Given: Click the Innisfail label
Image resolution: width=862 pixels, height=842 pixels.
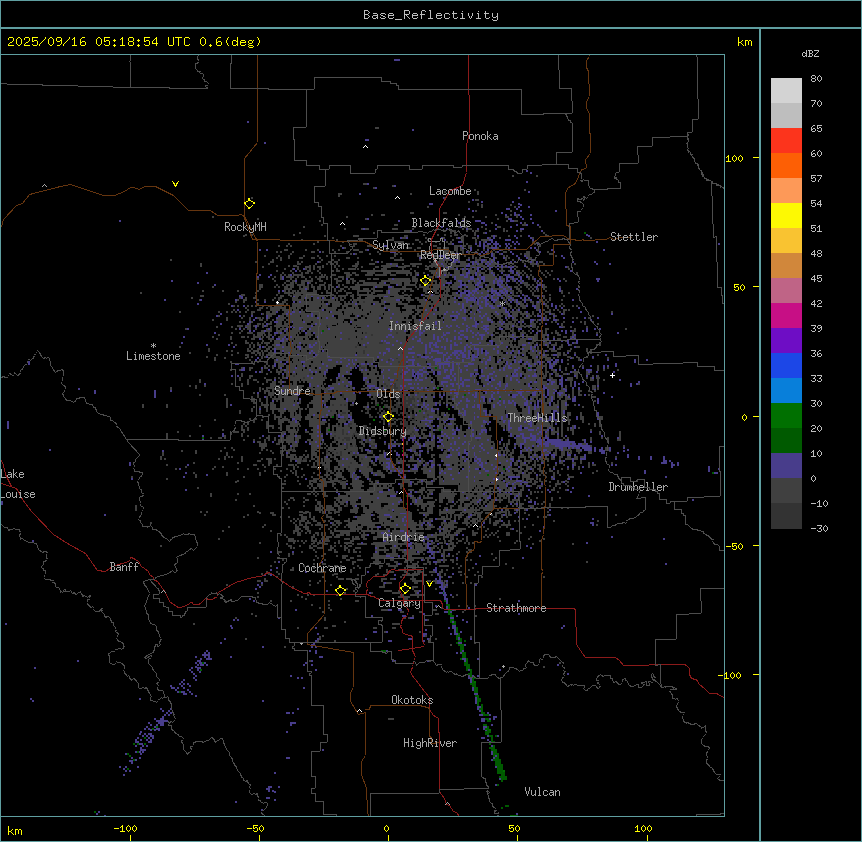Looking at the screenshot, I should 415,326.
